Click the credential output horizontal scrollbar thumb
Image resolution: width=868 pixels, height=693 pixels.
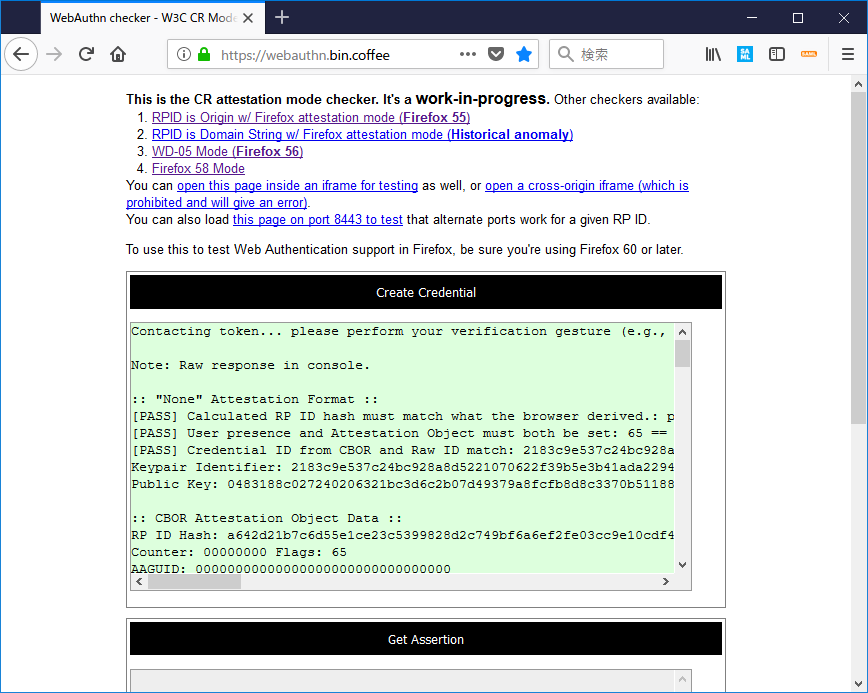(194, 582)
